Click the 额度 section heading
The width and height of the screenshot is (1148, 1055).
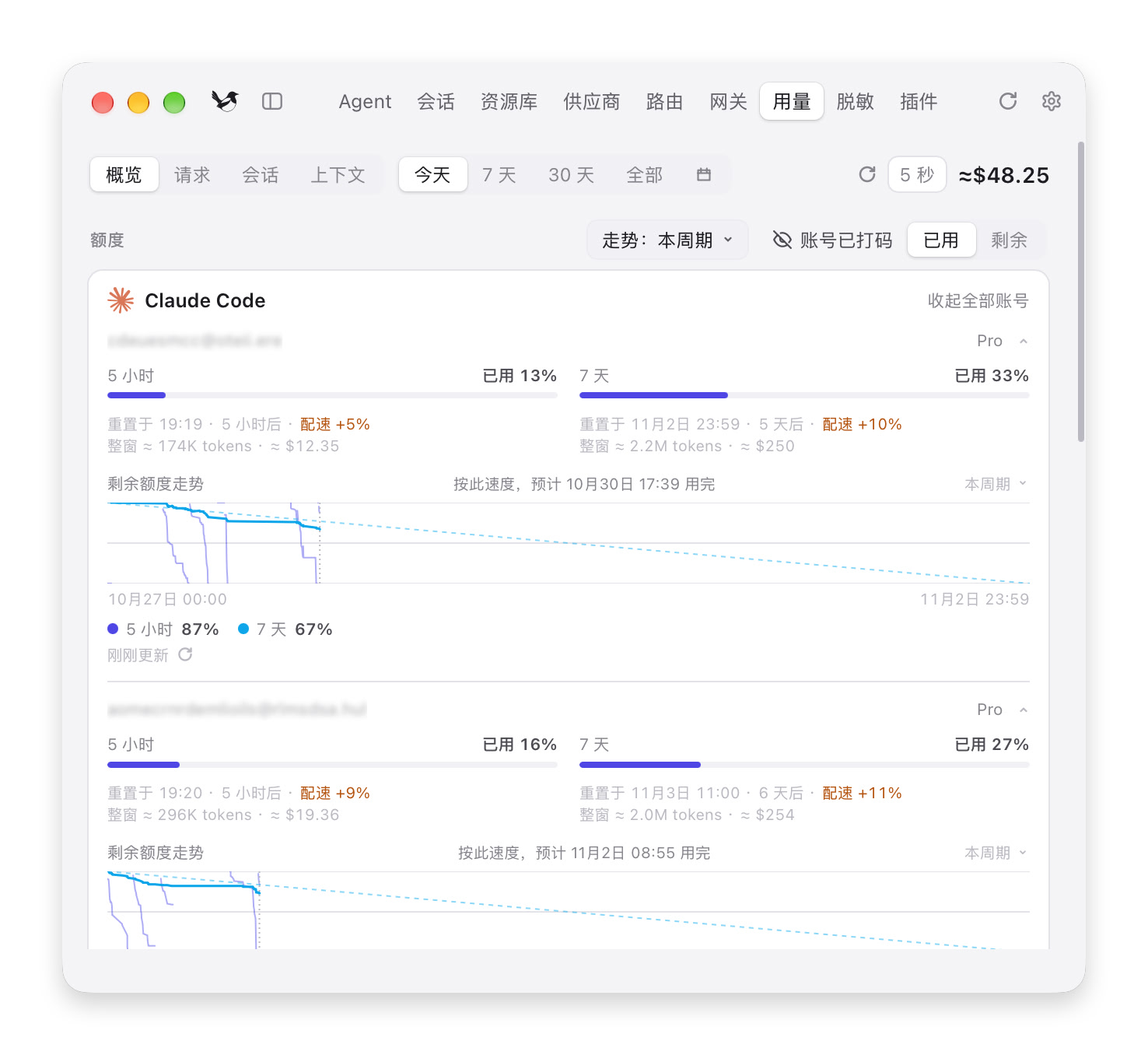coord(107,240)
